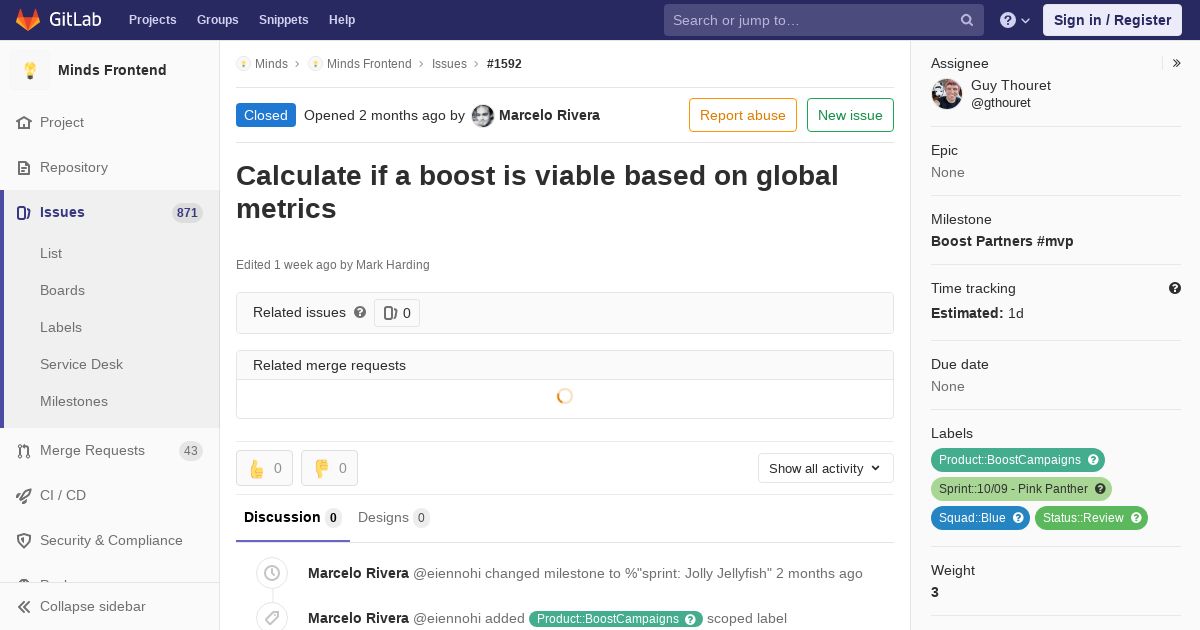Open the Boards sidebar item

point(62,290)
